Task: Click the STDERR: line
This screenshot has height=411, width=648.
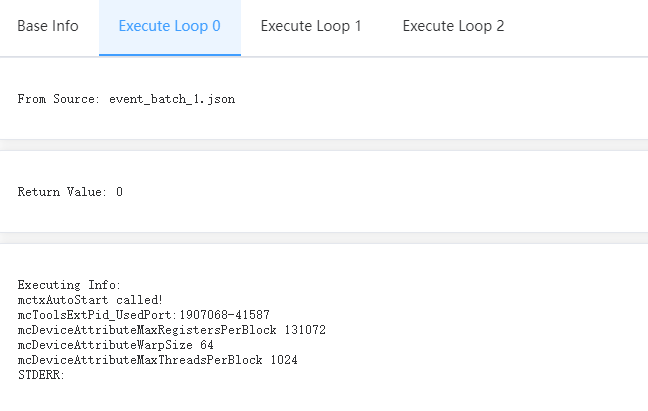Action: [41, 375]
